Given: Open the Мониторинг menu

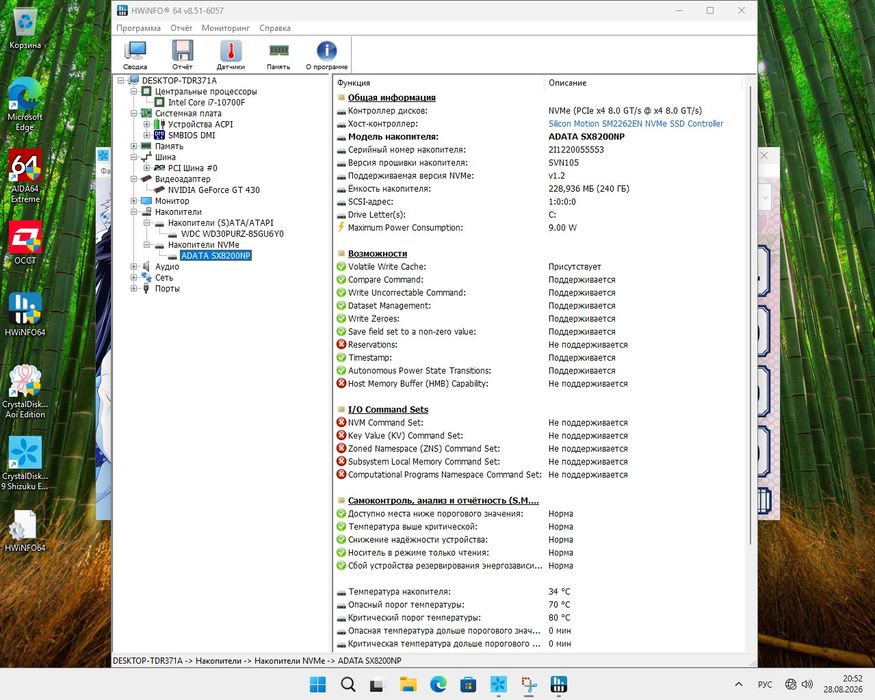Looking at the screenshot, I should click(x=225, y=28).
